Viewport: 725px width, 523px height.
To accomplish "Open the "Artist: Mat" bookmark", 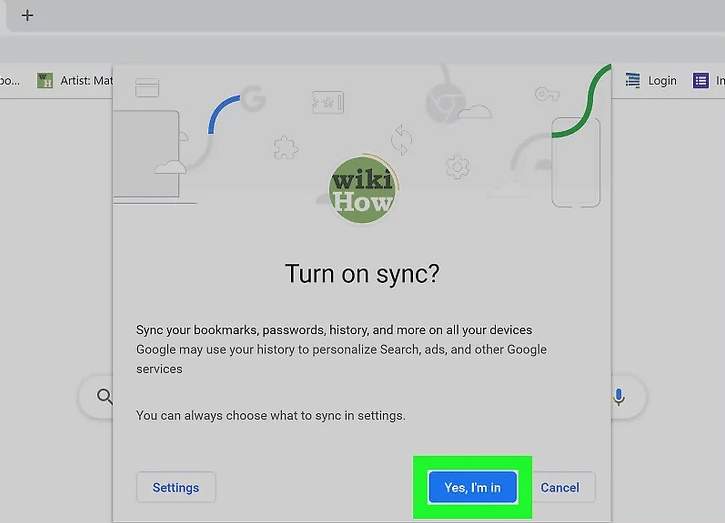I will point(75,80).
